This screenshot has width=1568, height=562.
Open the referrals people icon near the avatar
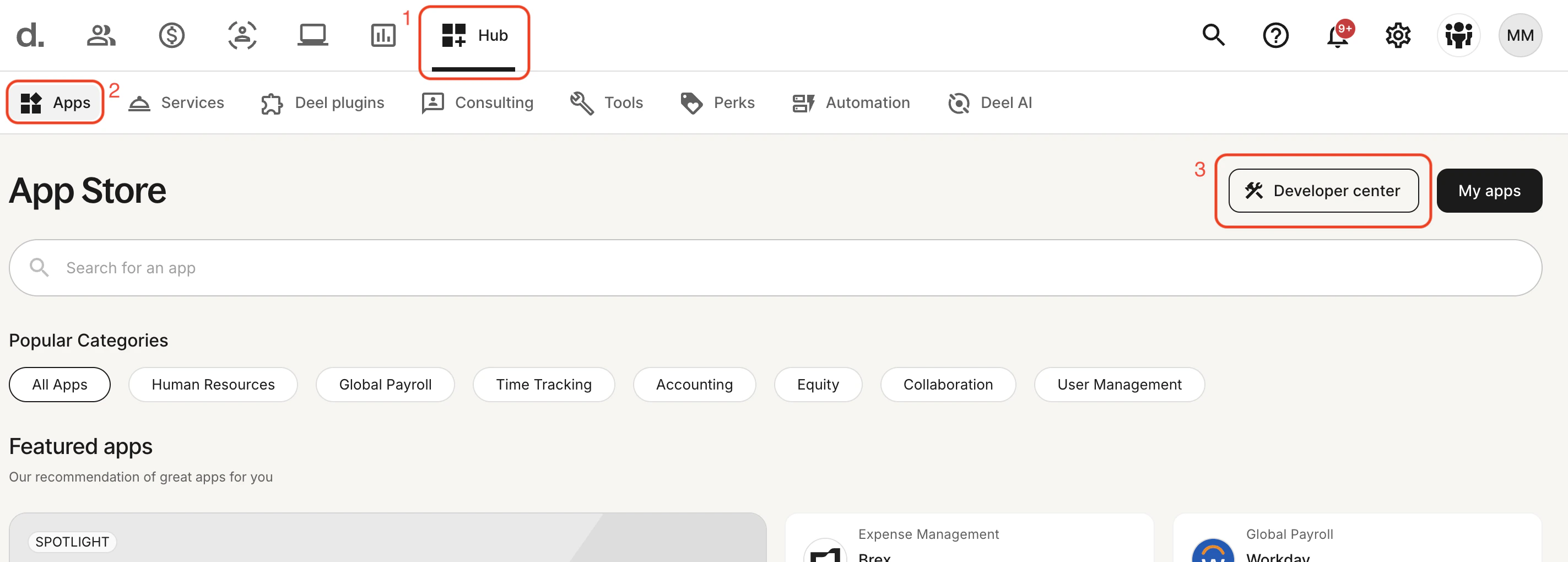point(1459,35)
